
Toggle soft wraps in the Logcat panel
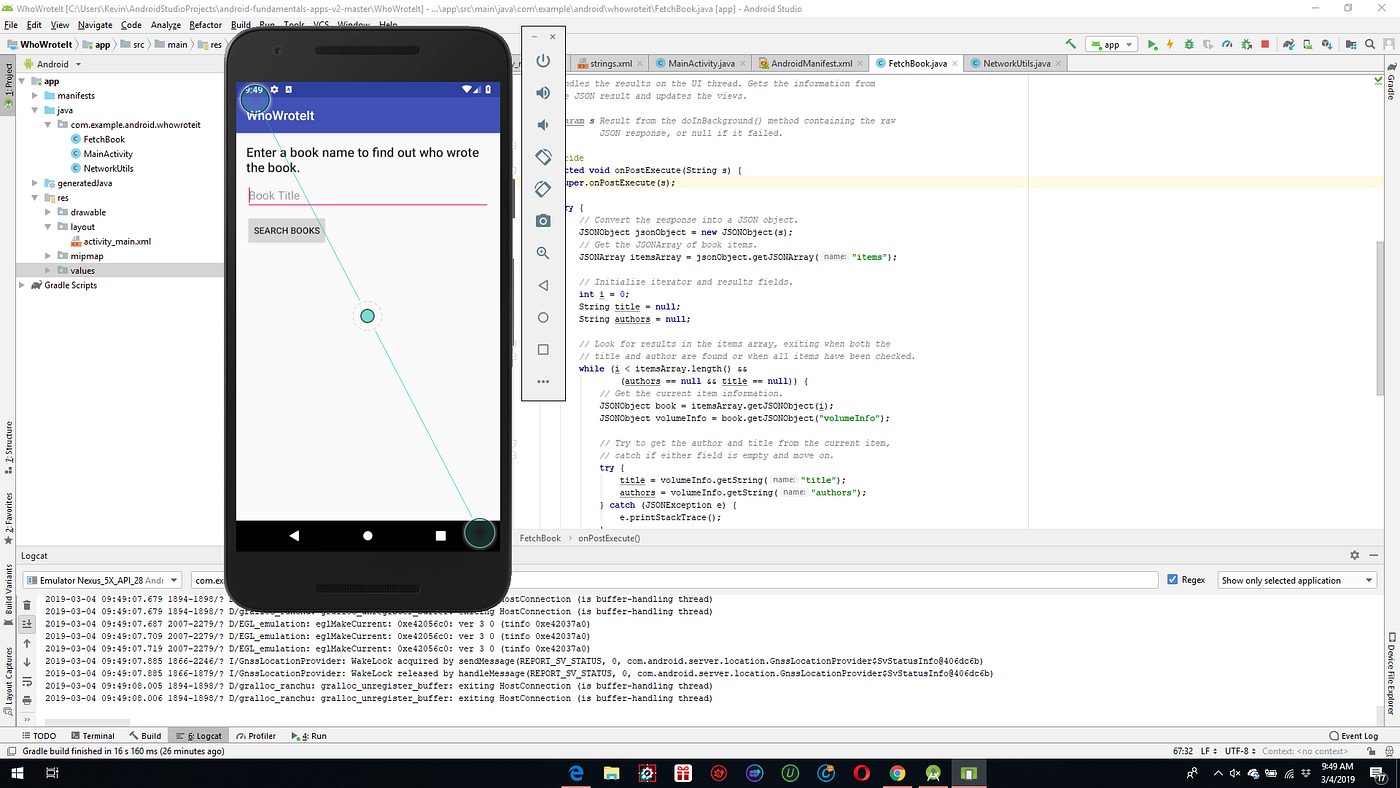(x=26, y=679)
